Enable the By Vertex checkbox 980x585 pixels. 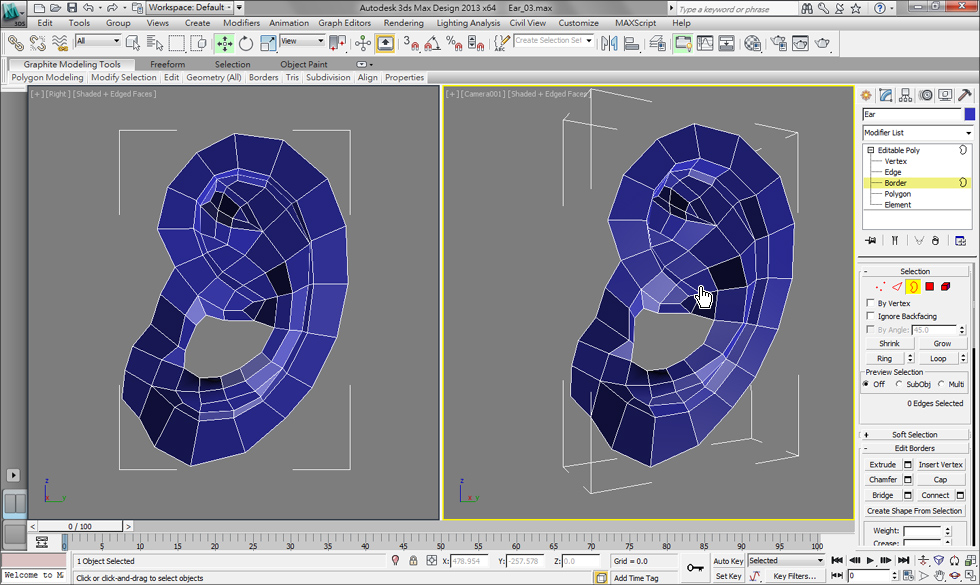click(x=870, y=303)
